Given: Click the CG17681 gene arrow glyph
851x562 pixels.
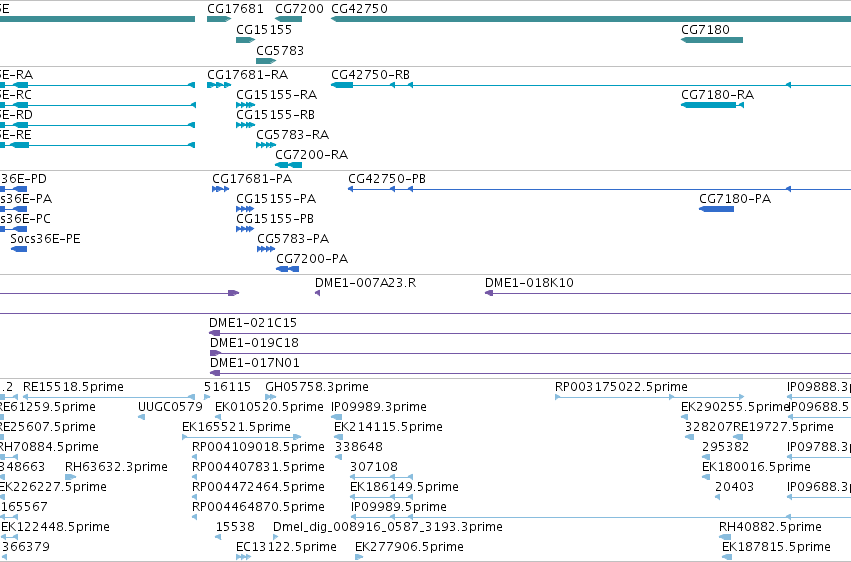Looking at the screenshot, I should tap(219, 19).
